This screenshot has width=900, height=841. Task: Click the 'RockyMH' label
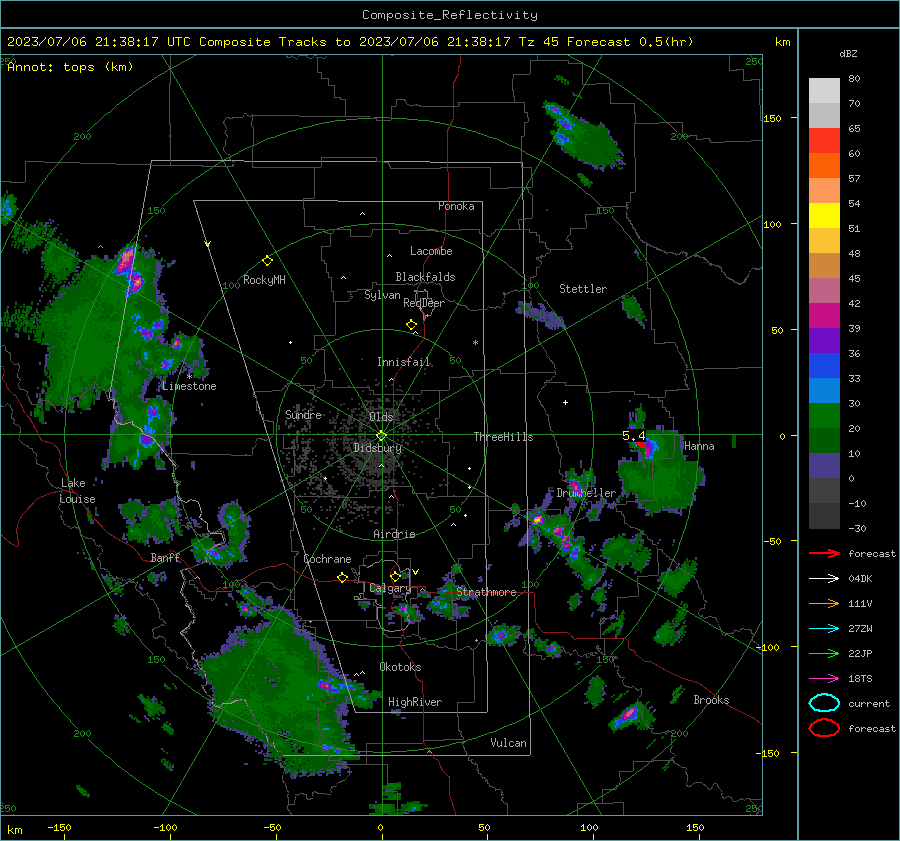pyautogui.click(x=264, y=280)
